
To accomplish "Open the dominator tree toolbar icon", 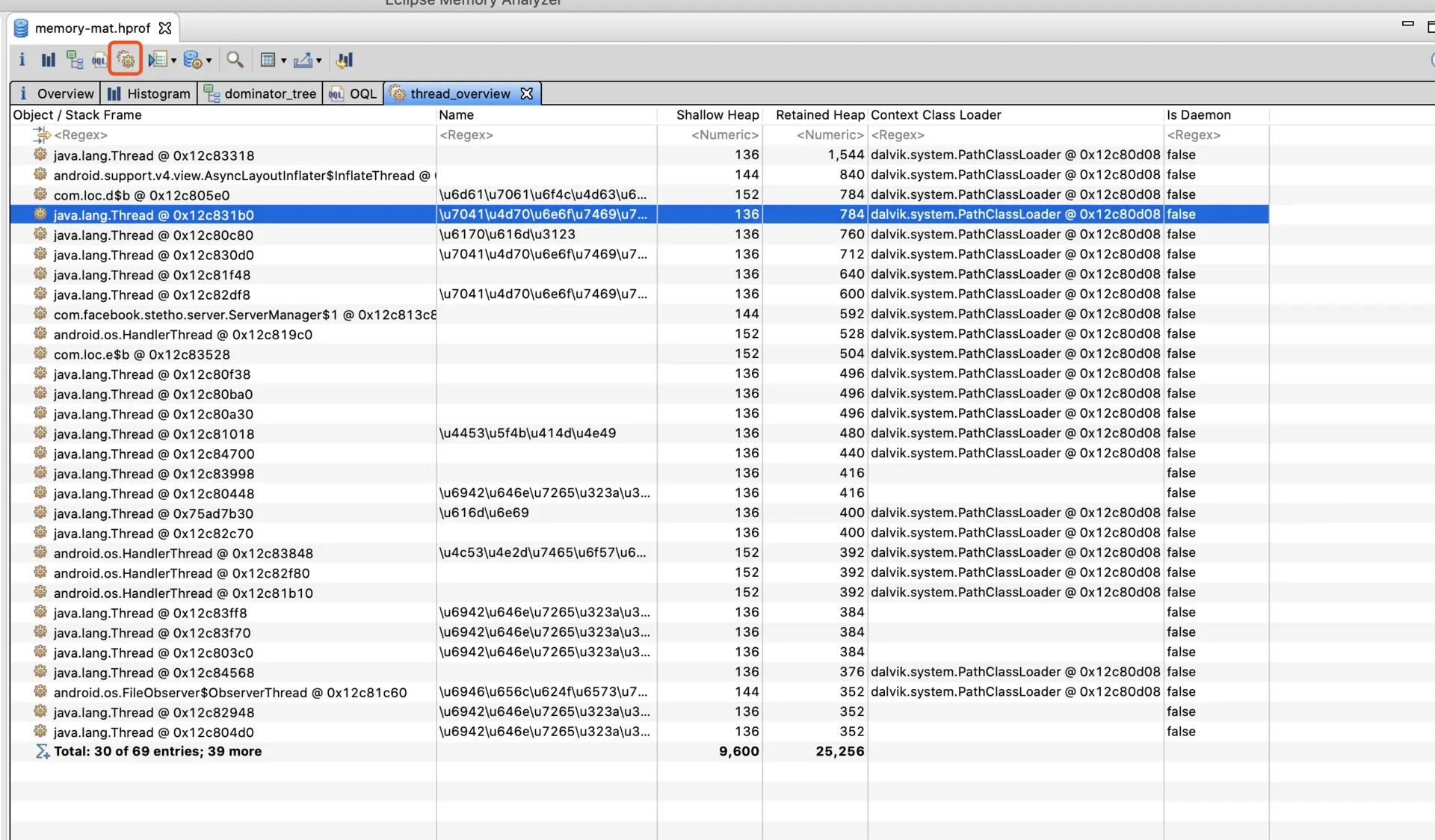I will (x=74, y=60).
